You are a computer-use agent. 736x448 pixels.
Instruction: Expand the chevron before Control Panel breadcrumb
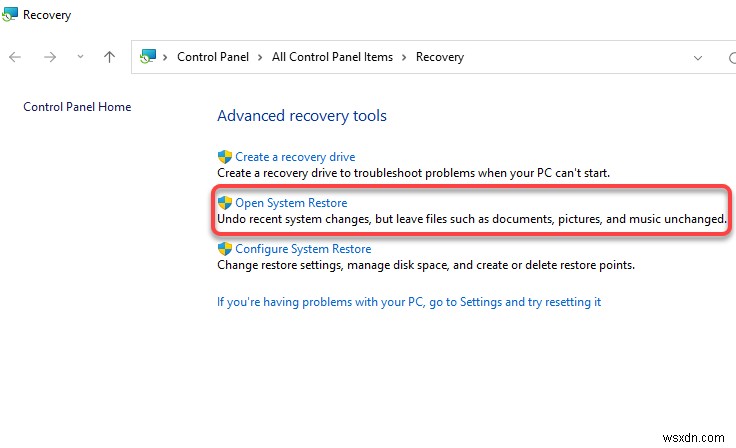[x=165, y=57]
